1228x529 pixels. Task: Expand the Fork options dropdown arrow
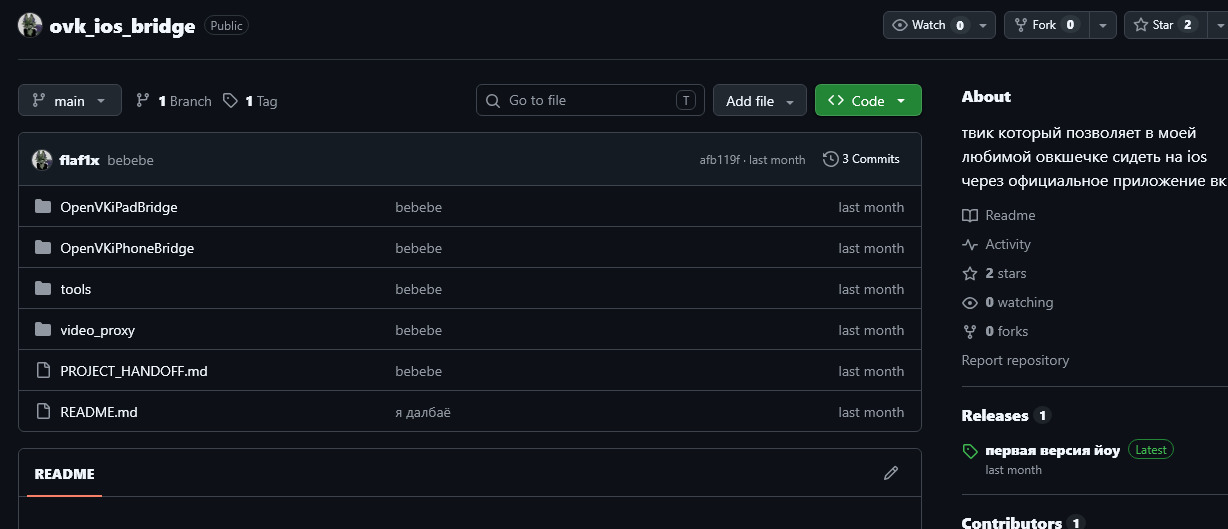point(1102,25)
